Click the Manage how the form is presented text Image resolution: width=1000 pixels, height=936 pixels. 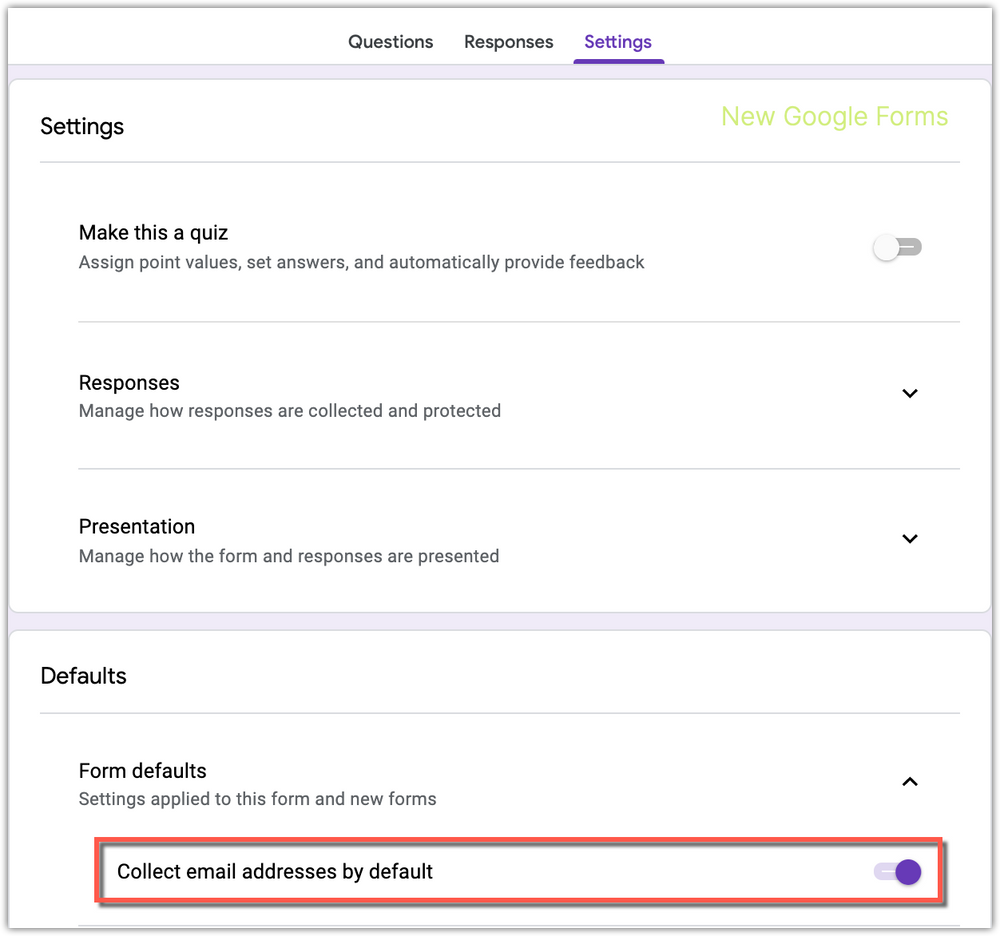click(x=288, y=556)
